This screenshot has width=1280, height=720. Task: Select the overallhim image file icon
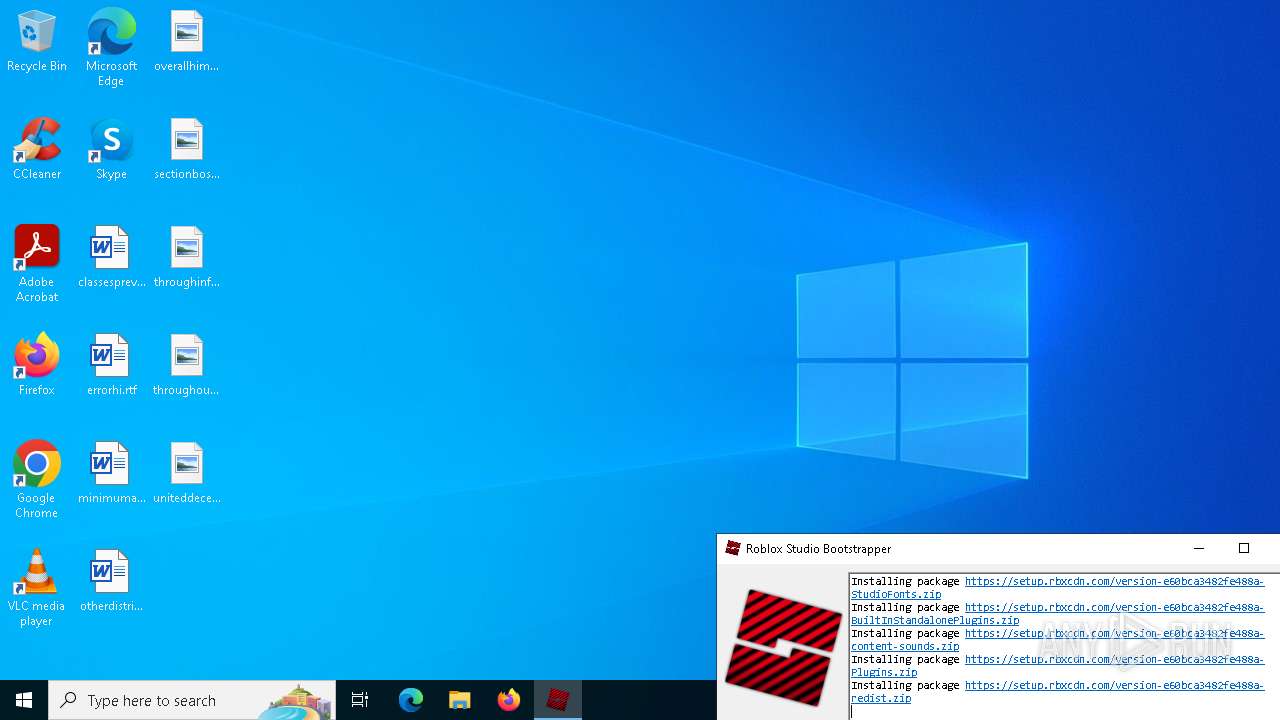click(186, 42)
